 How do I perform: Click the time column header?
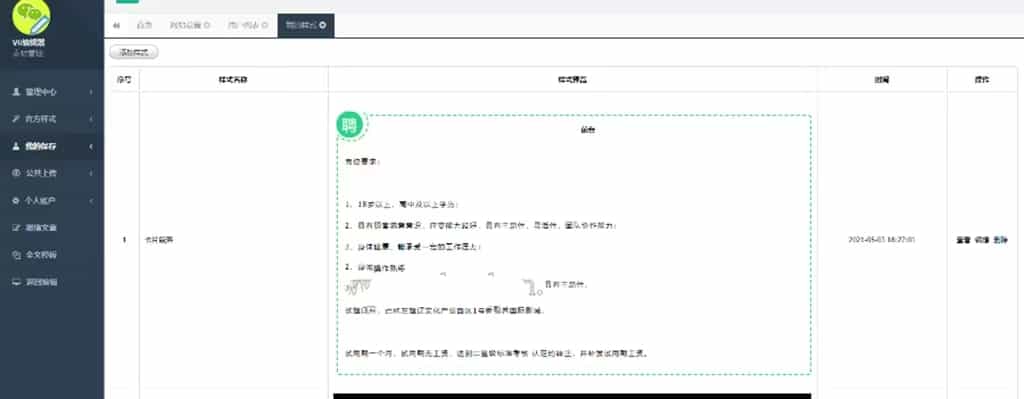tap(882, 80)
